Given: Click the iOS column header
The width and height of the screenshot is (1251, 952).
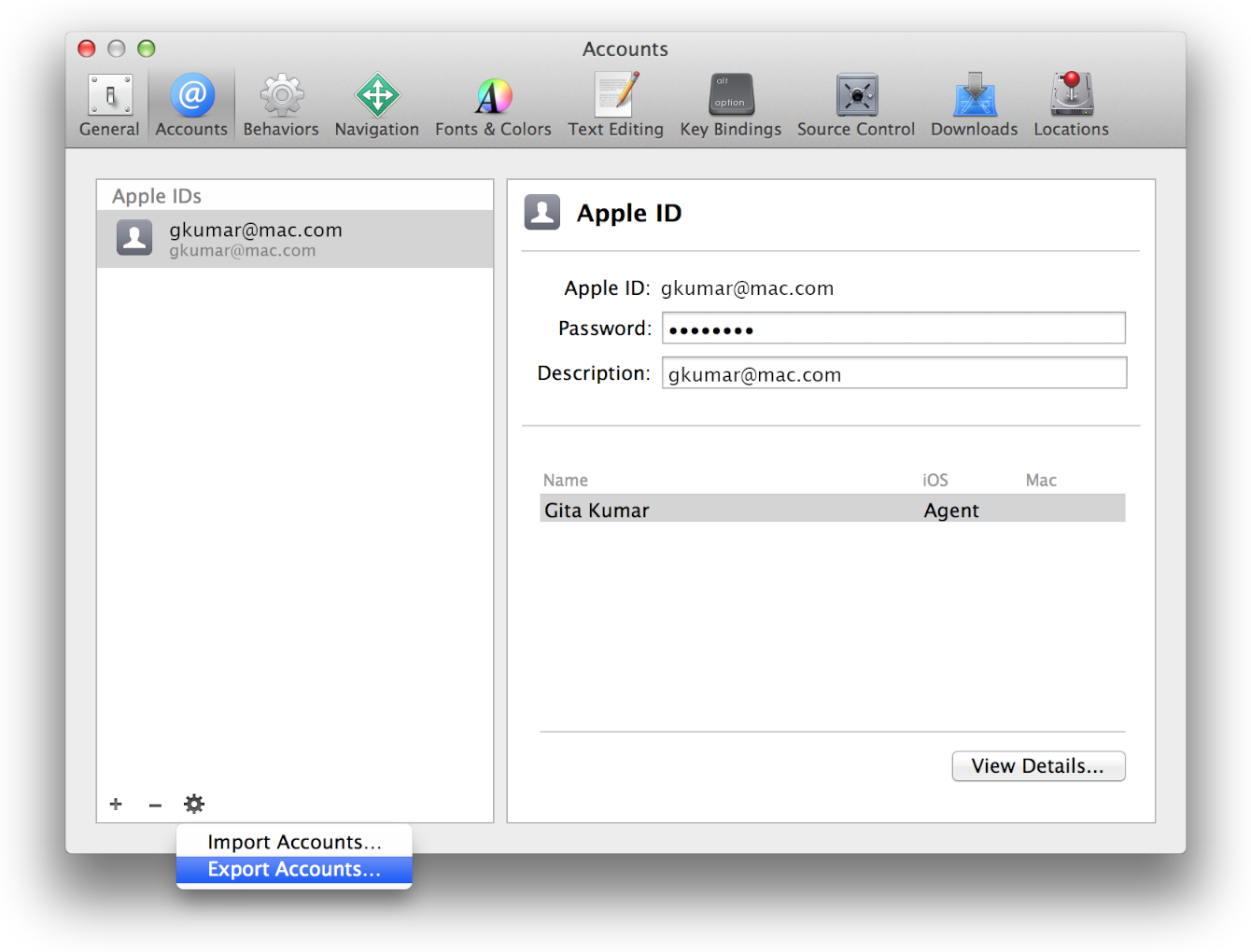Looking at the screenshot, I should coord(935,480).
